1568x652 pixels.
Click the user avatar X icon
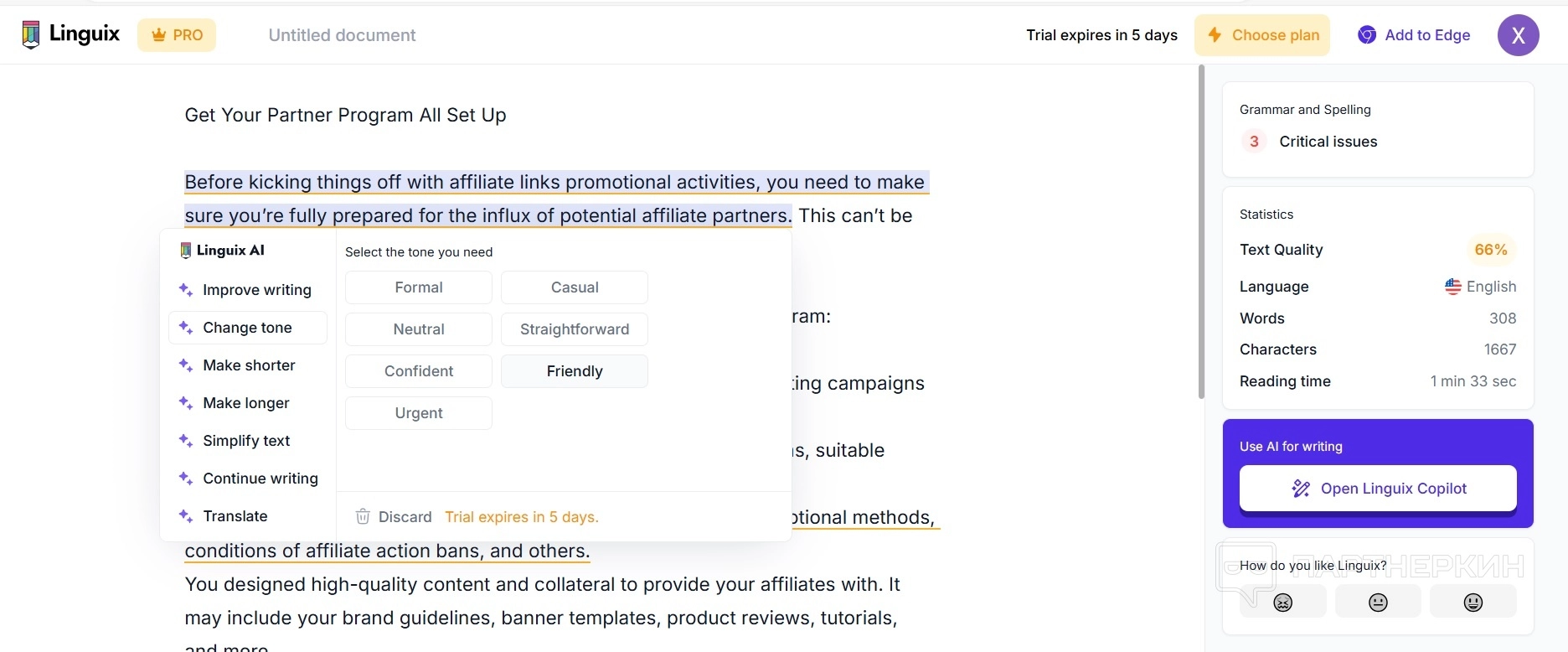[x=1518, y=35]
